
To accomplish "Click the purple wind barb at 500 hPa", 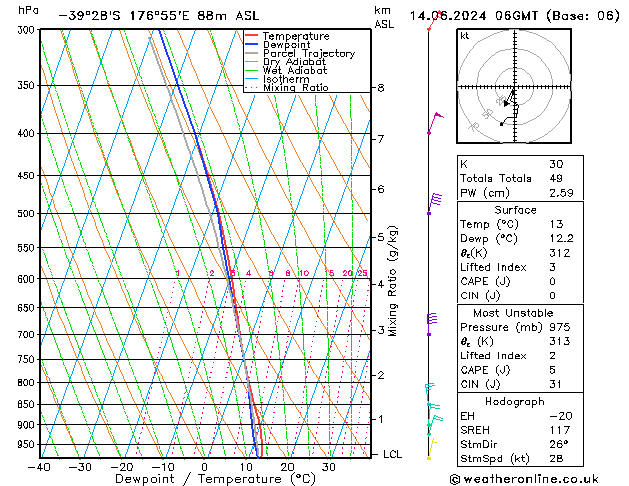I will pyautogui.click(x=435, y=203).
